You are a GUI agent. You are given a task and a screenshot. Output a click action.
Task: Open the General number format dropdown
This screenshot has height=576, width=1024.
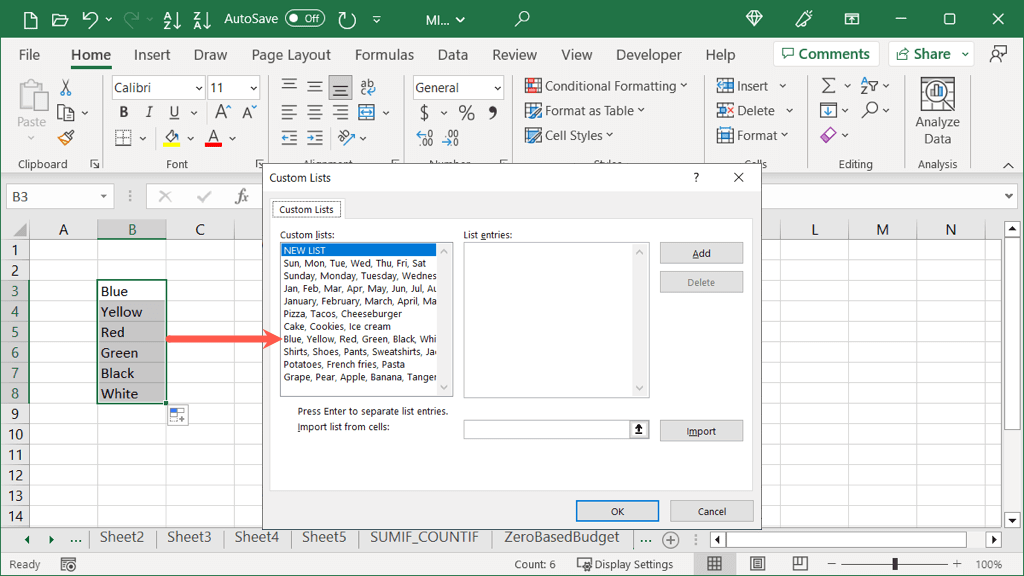[497, 88]
